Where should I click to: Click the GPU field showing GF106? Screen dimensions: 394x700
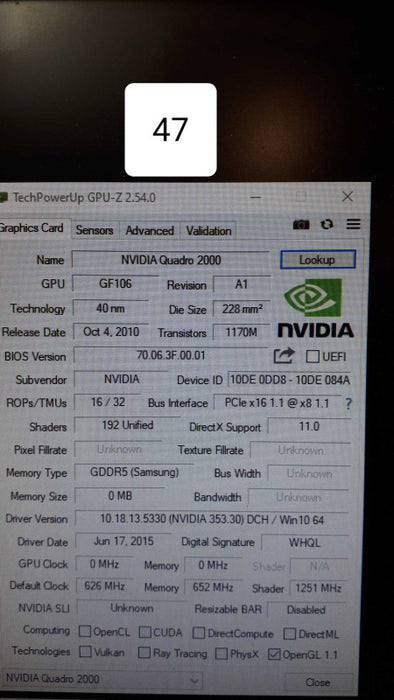(115, 283)
